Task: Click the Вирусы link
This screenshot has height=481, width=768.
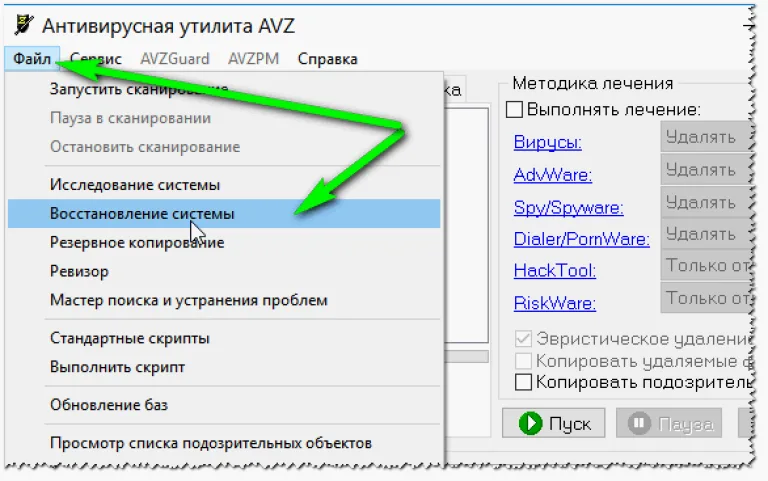Action: (548, 142)
